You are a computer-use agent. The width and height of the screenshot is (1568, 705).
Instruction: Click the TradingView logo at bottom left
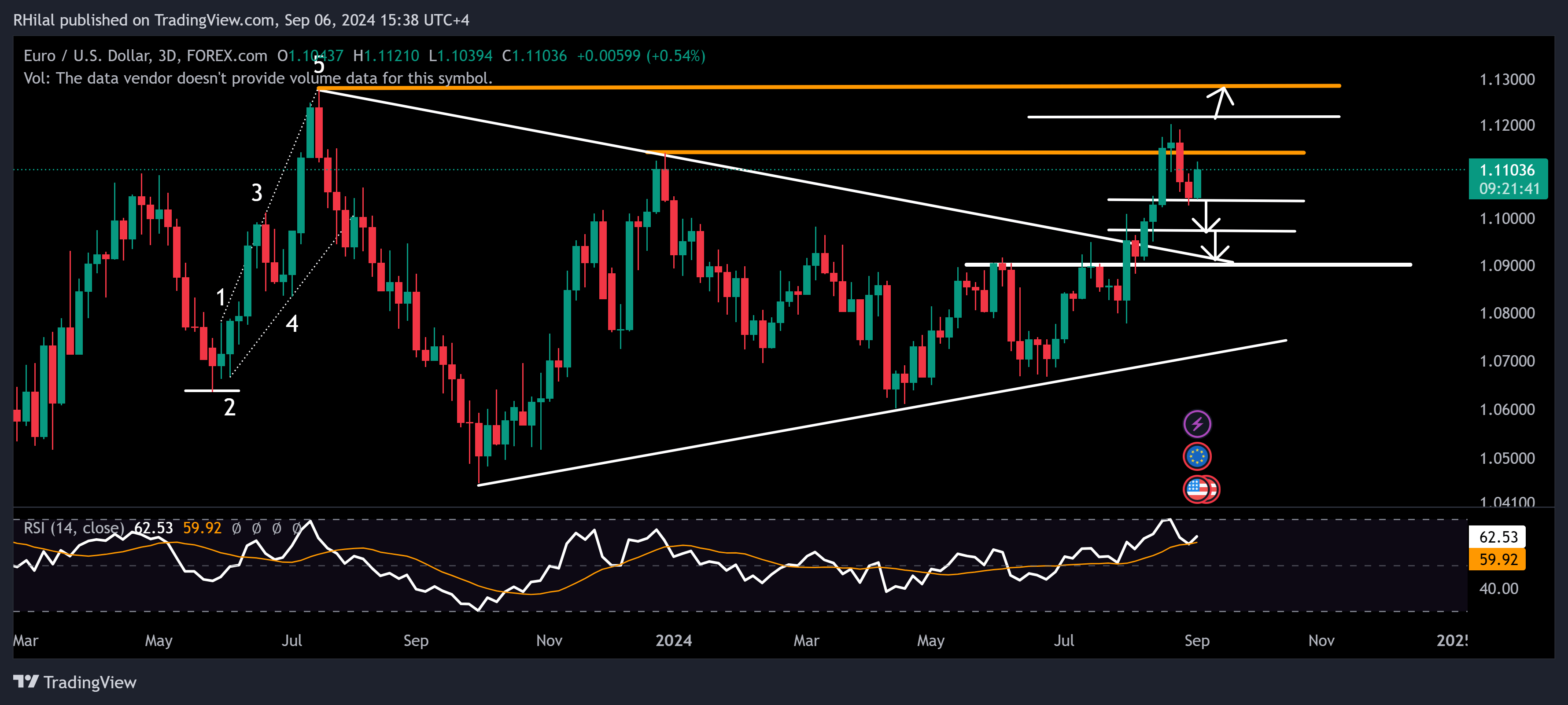tap(75, 682)
